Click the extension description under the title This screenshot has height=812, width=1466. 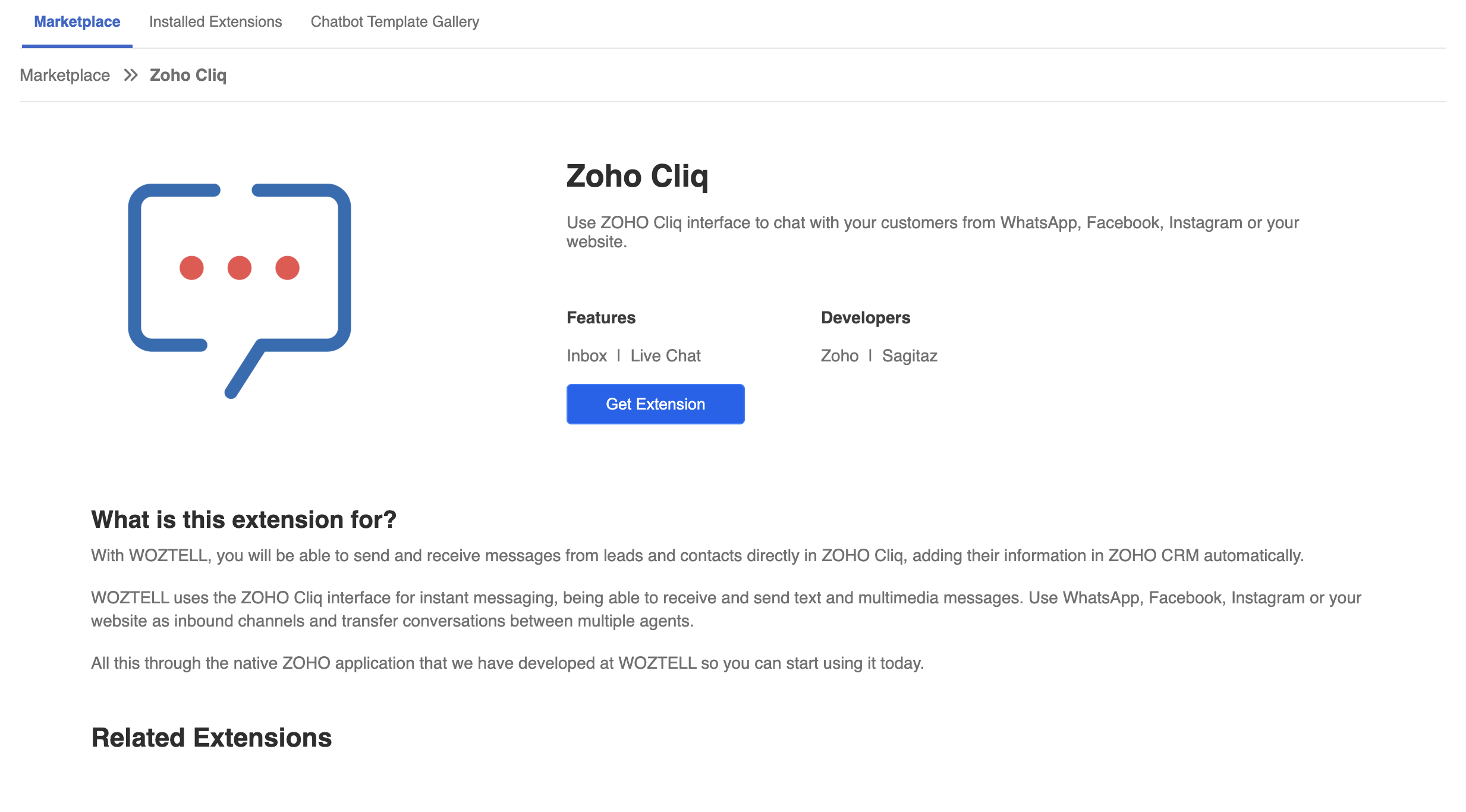click(932, 232)
